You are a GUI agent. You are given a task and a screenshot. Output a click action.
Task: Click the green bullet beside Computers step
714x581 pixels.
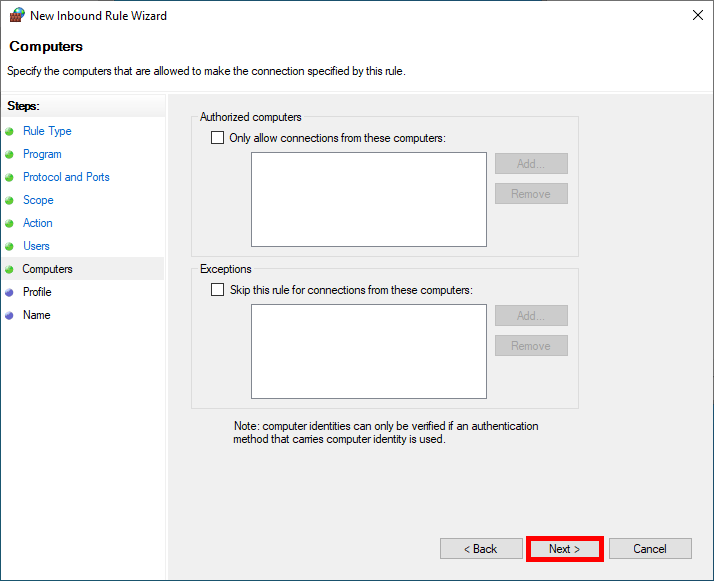tap(9, 270)
